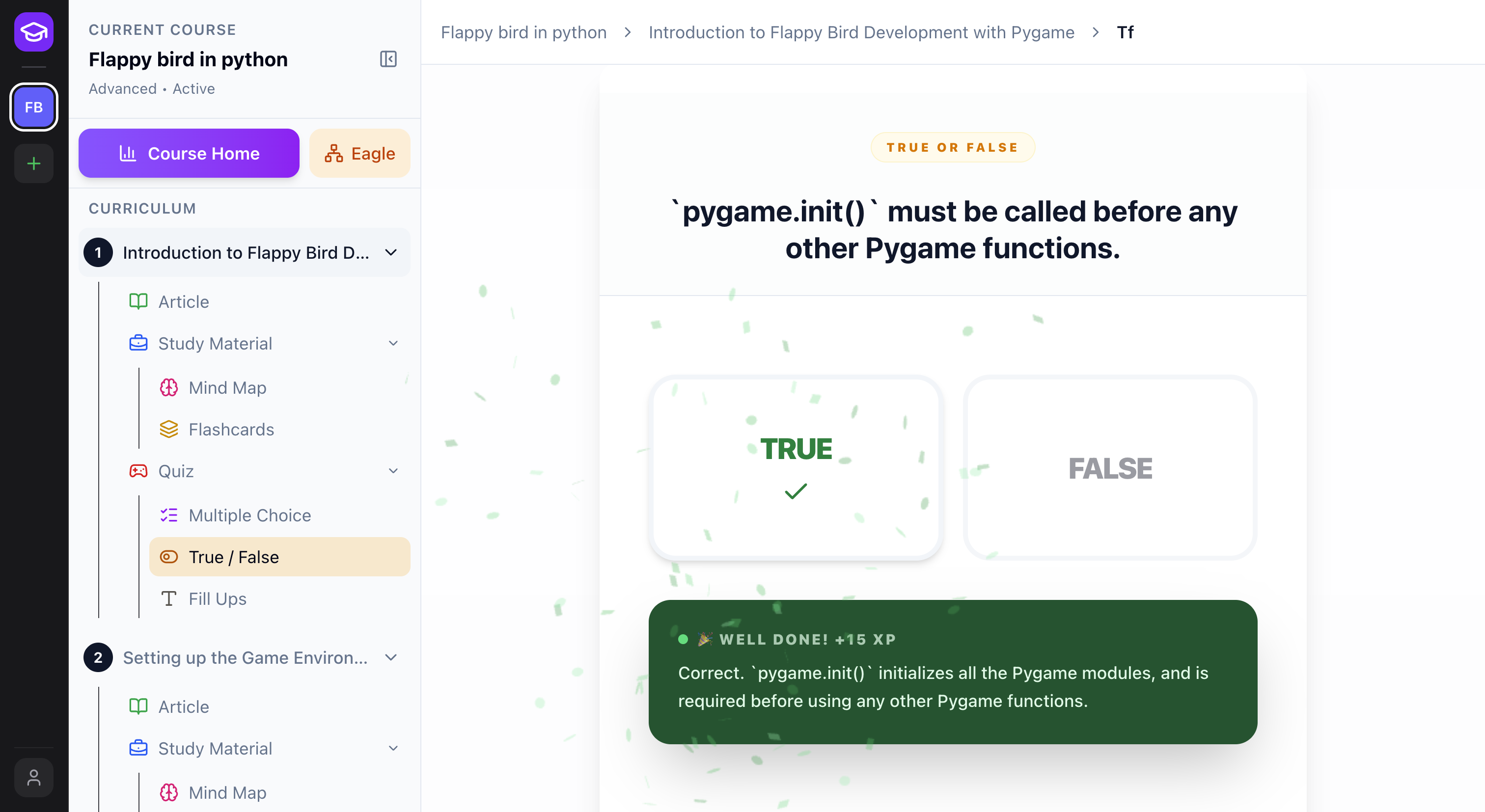Image resolution: width=1485 pixels, height=812 pixels.
Task: Open the FB course avatar
Action: click(x=33, y=107)
